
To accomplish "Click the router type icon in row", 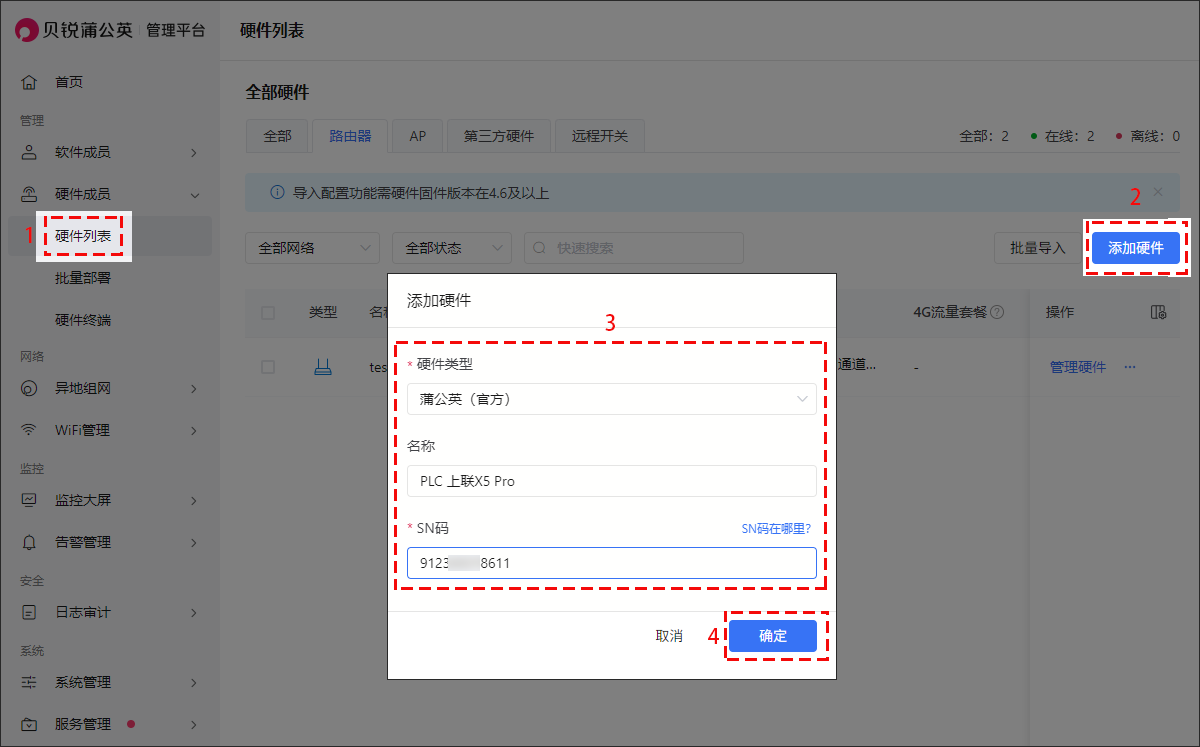I will [x=322, y=367].
